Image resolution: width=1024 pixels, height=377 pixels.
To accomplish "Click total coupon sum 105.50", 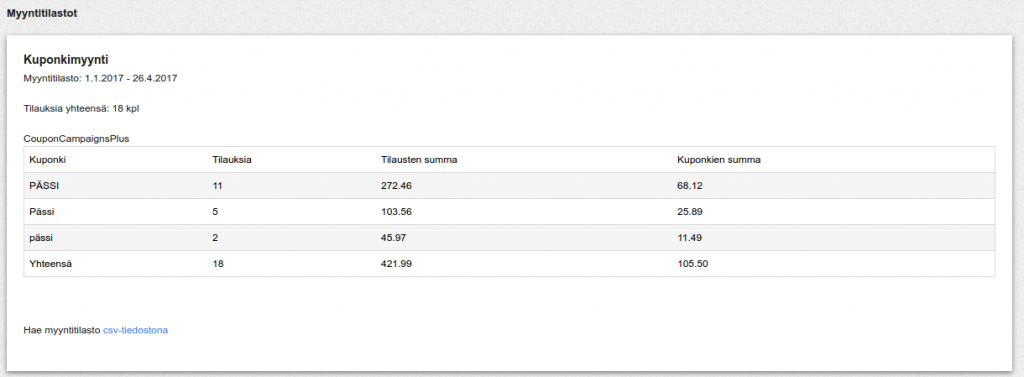I will click(693, 264).
